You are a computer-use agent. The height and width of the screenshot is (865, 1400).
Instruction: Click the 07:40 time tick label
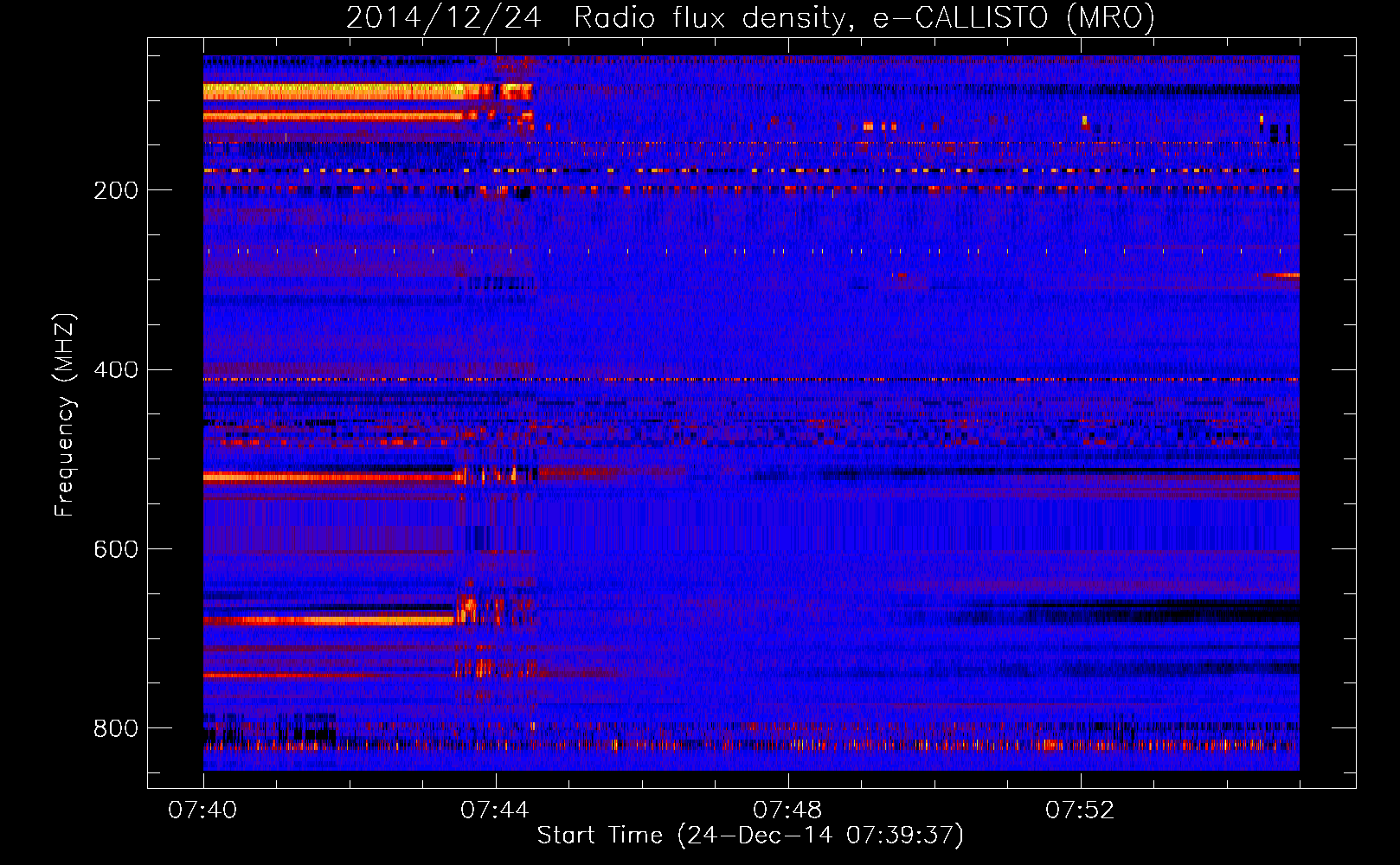[202, 811]
